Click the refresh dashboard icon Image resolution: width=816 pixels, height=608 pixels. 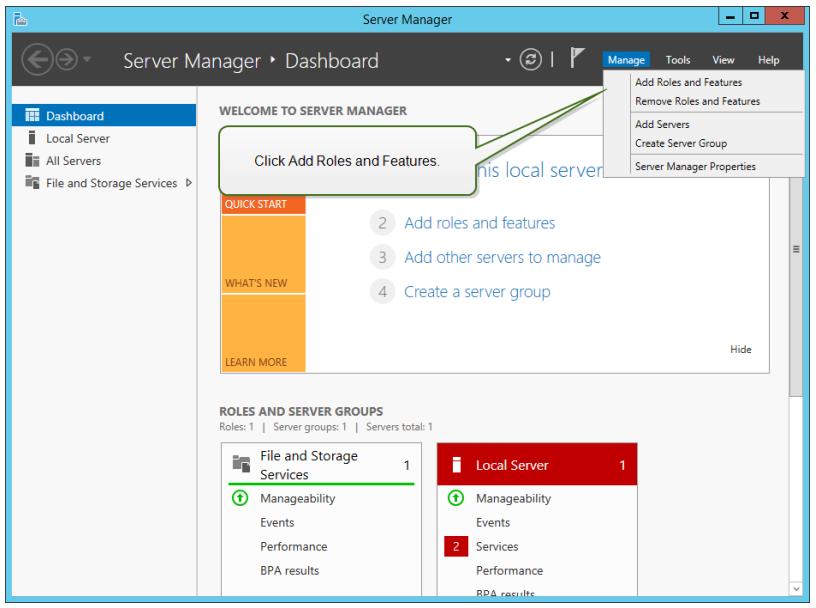[531, 60]
